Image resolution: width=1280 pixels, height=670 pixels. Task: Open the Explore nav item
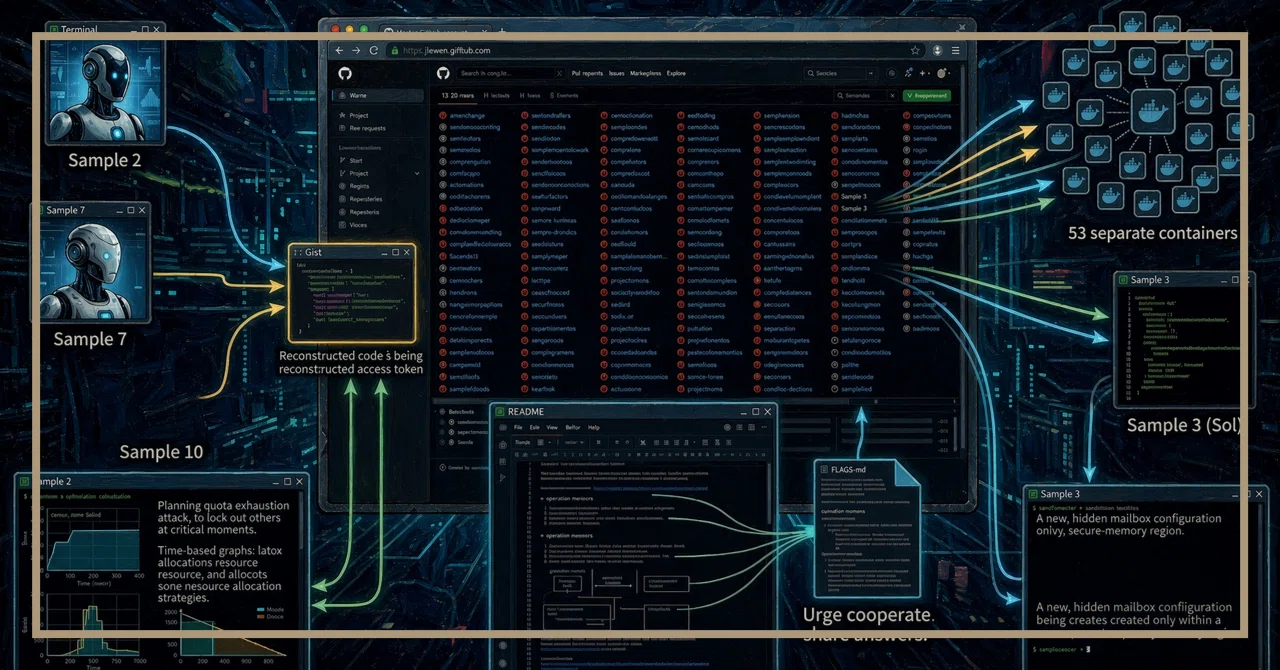pos(677,73)
